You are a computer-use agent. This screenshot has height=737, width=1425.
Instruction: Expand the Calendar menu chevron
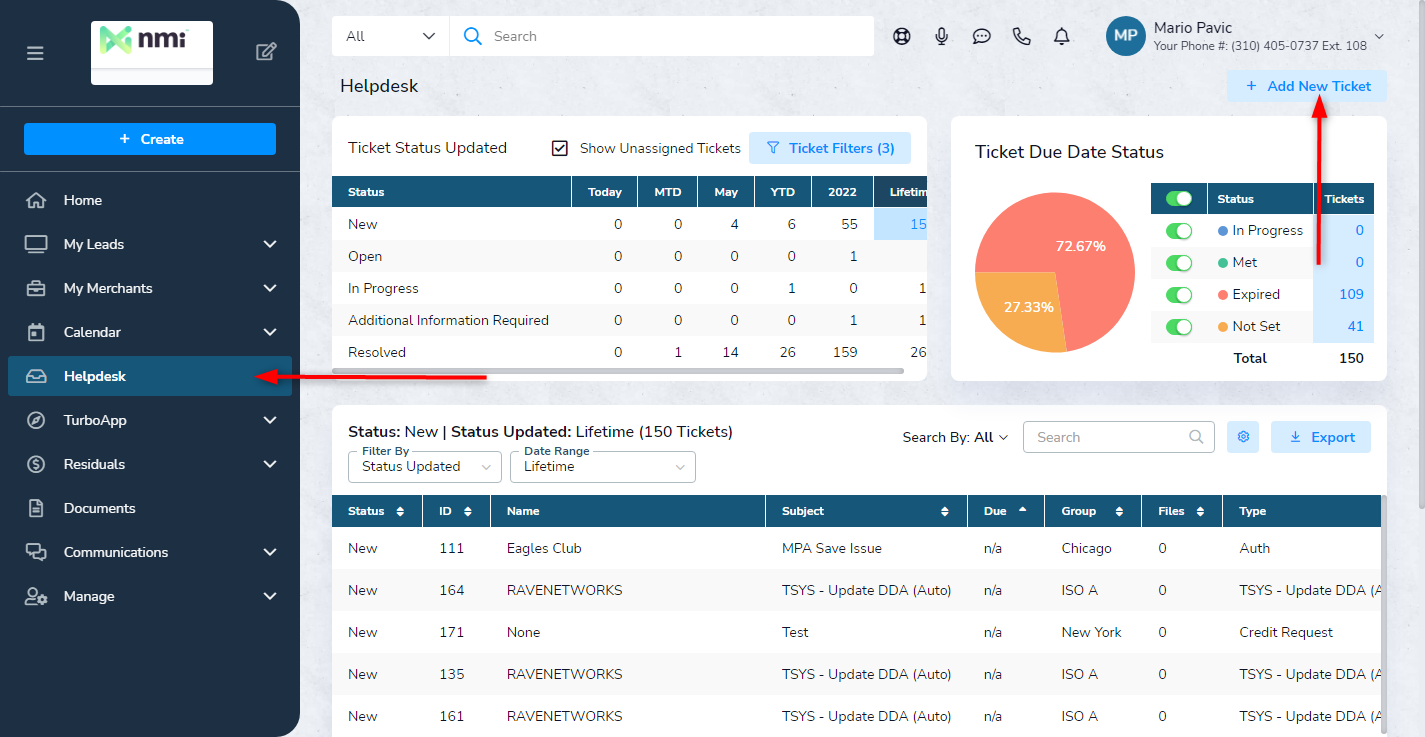pos(270,332)
